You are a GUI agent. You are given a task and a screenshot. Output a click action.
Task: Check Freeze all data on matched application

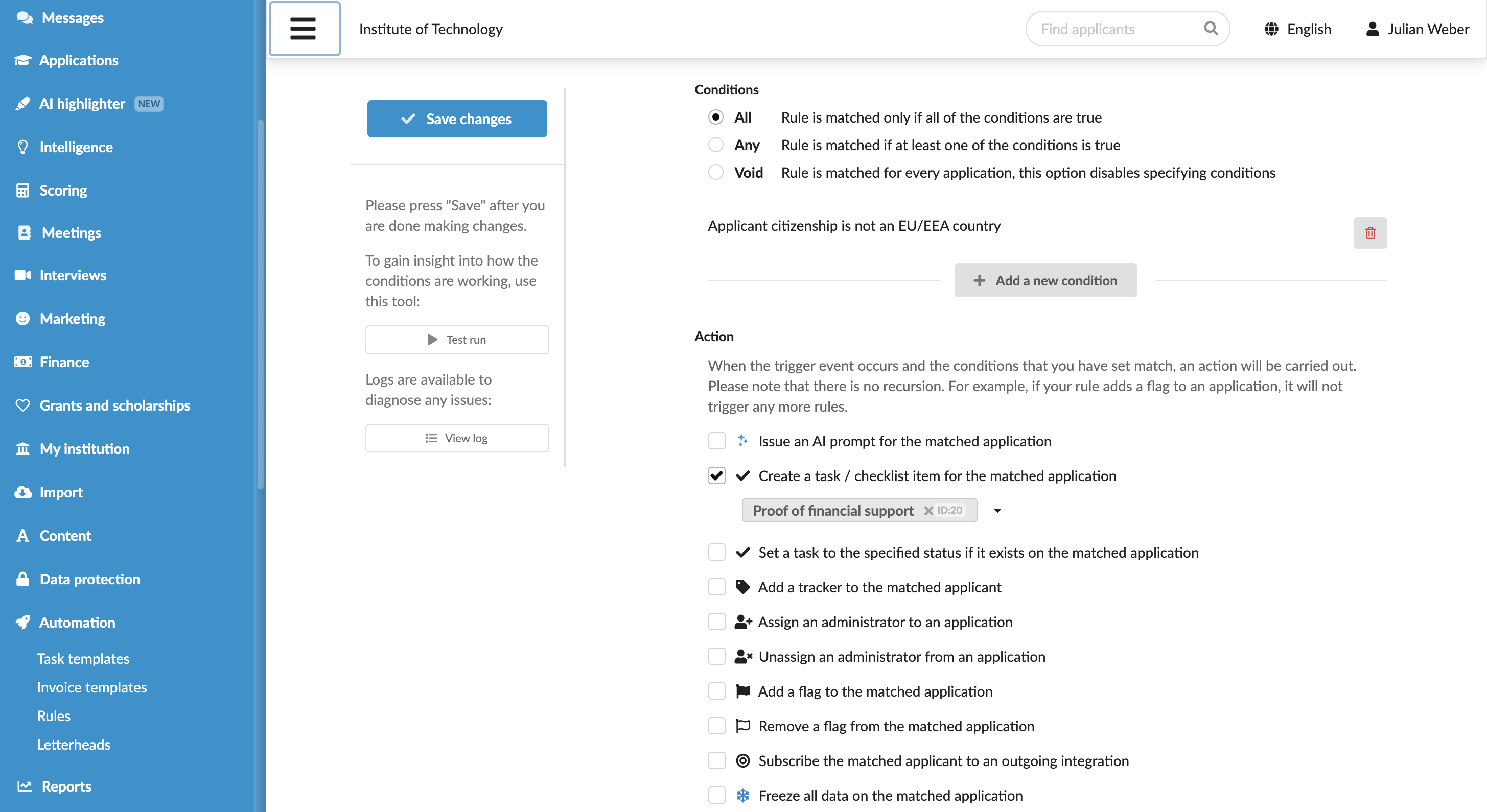716,796
